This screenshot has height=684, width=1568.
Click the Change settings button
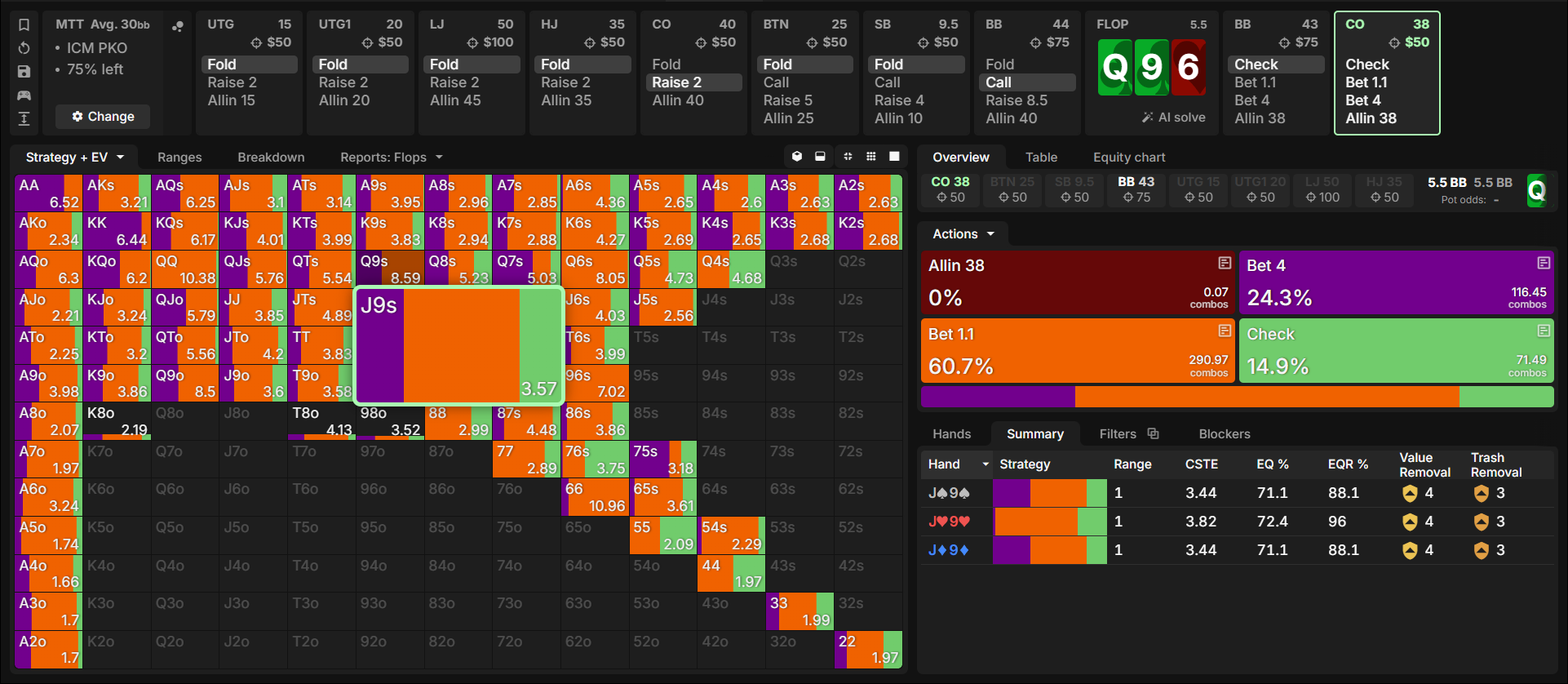pos(103,117)
